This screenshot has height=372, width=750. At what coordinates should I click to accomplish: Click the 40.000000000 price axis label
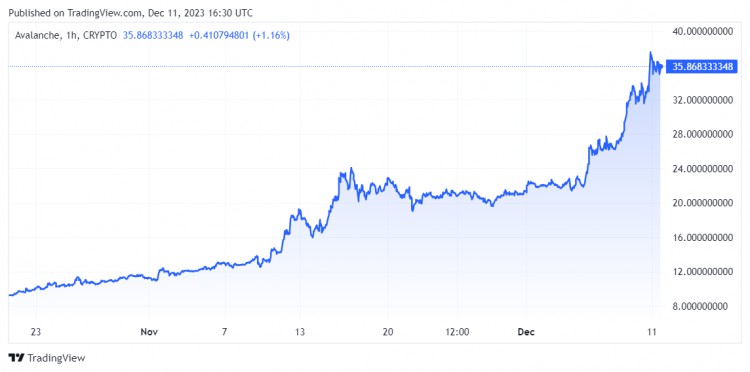click(702, 32)
